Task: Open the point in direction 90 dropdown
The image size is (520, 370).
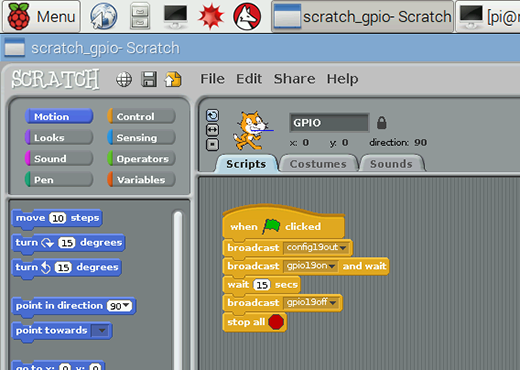Action: 126,306
